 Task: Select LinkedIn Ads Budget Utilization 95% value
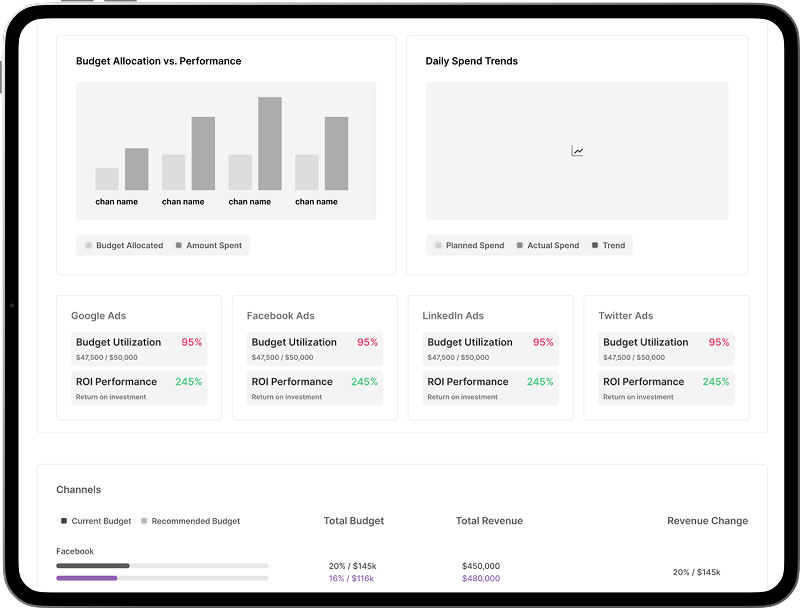click(543, 342)
